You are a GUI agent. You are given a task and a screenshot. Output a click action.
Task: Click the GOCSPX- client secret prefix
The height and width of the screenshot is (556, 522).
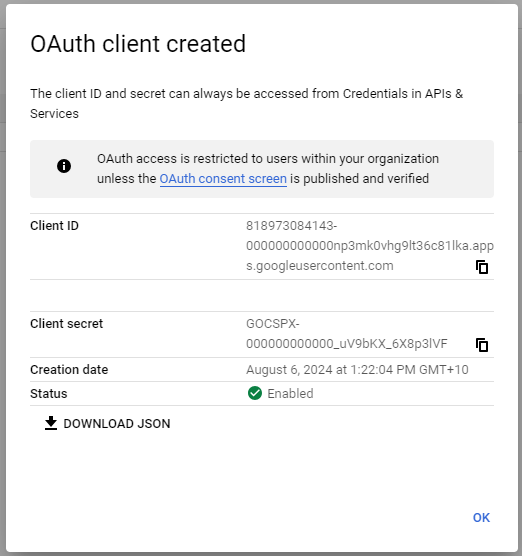click(x=273, y=324)
